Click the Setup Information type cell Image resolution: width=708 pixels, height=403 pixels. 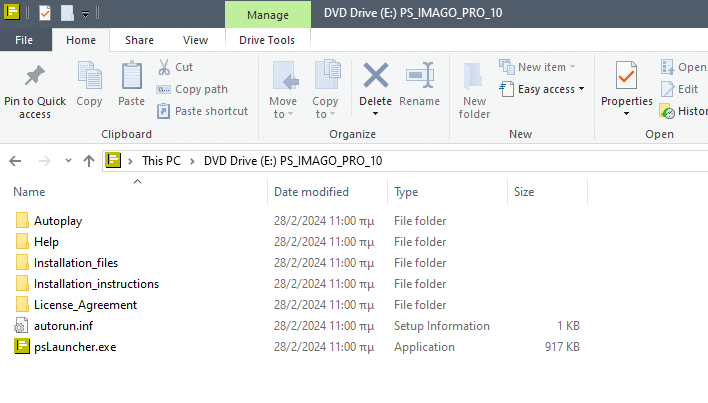click(x=442, y=326)
